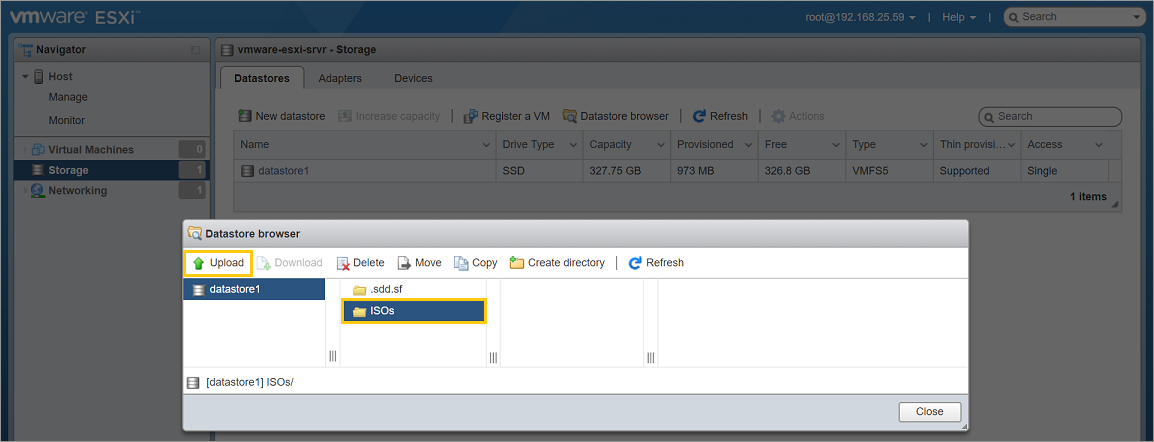
Task: Open the Capacity column dropdown
Action: [660, 145]
